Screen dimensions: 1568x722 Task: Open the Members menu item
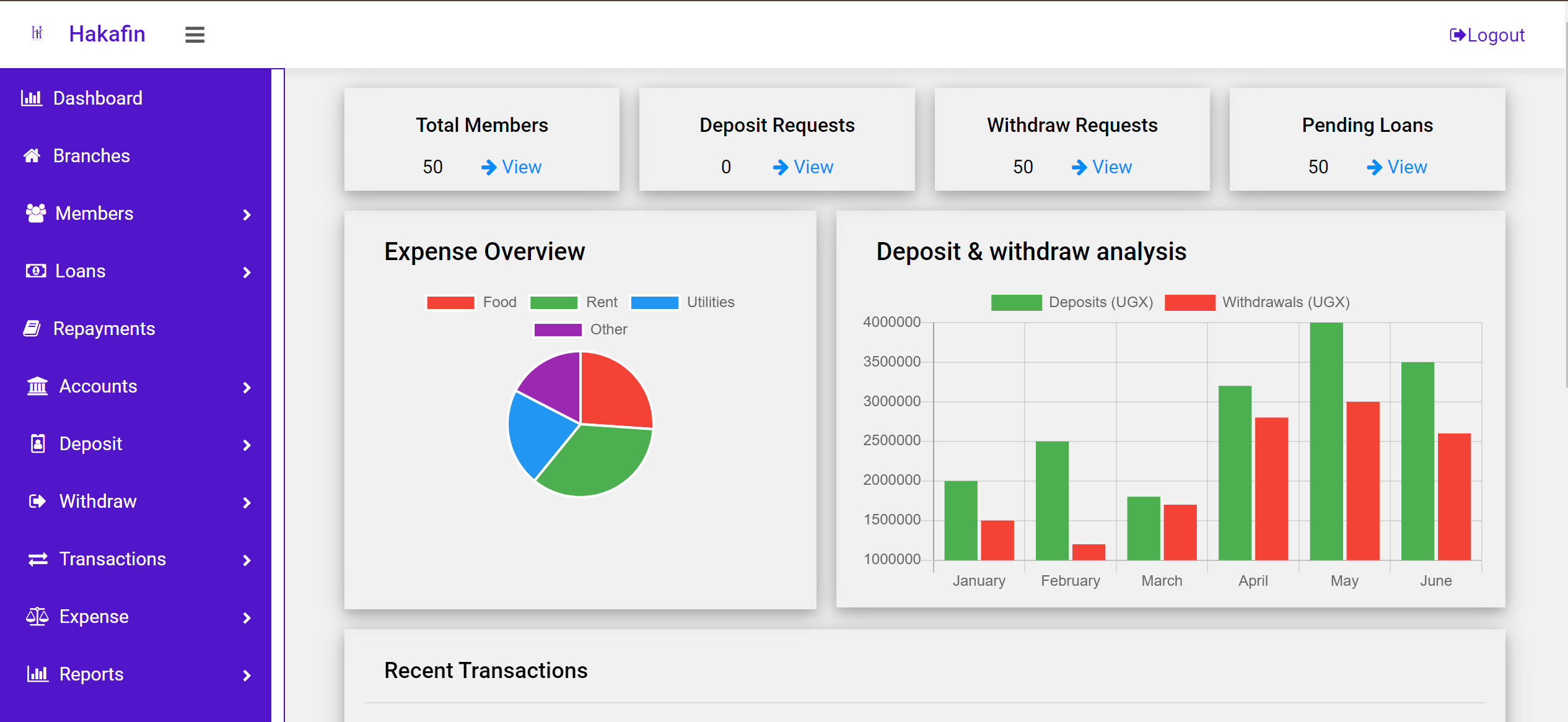[x=136, y=213]
